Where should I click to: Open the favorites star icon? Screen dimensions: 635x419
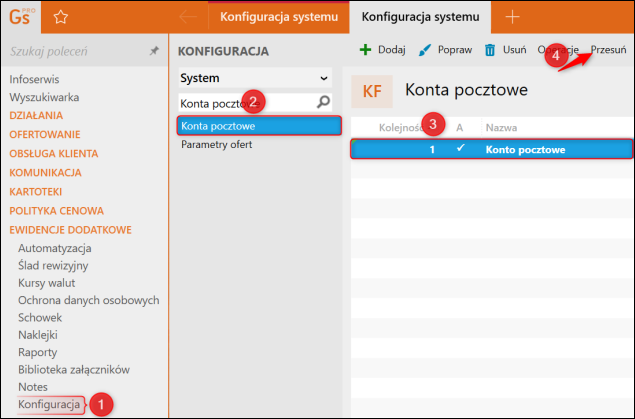tap(61, 17)
